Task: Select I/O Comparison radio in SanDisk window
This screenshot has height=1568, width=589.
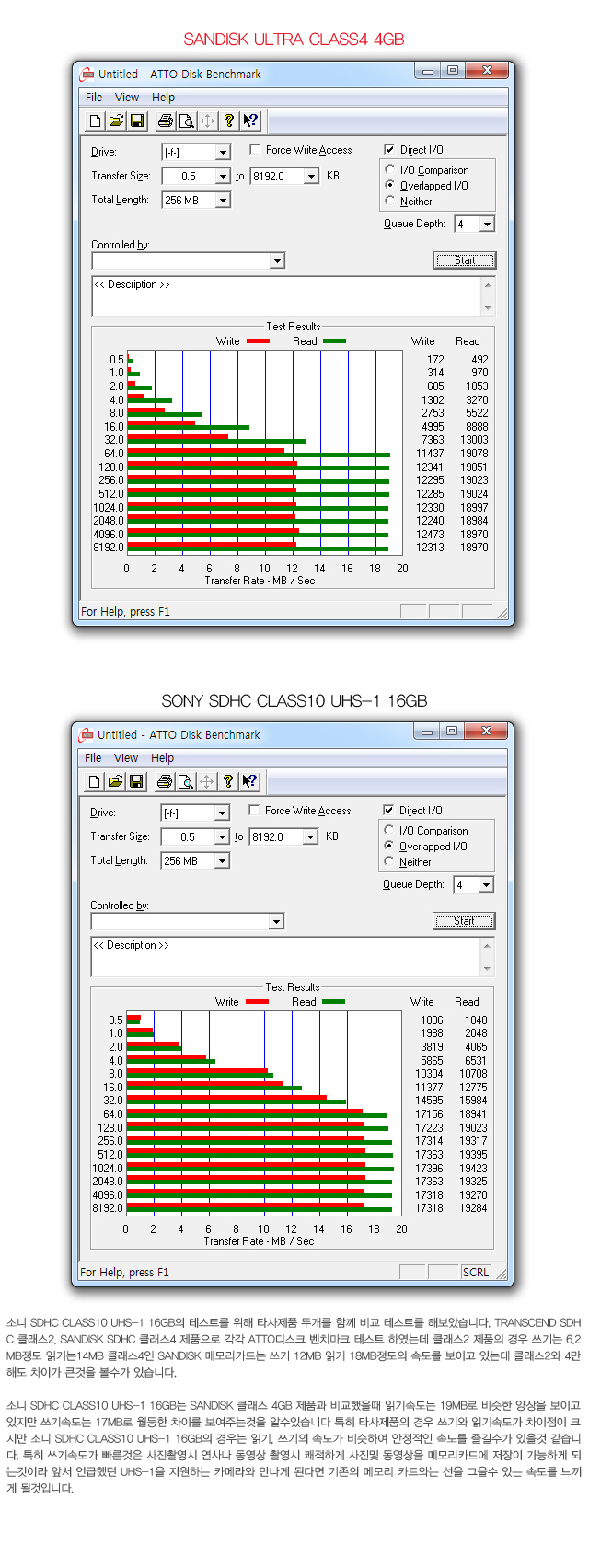Action: (x=390, y=170)
